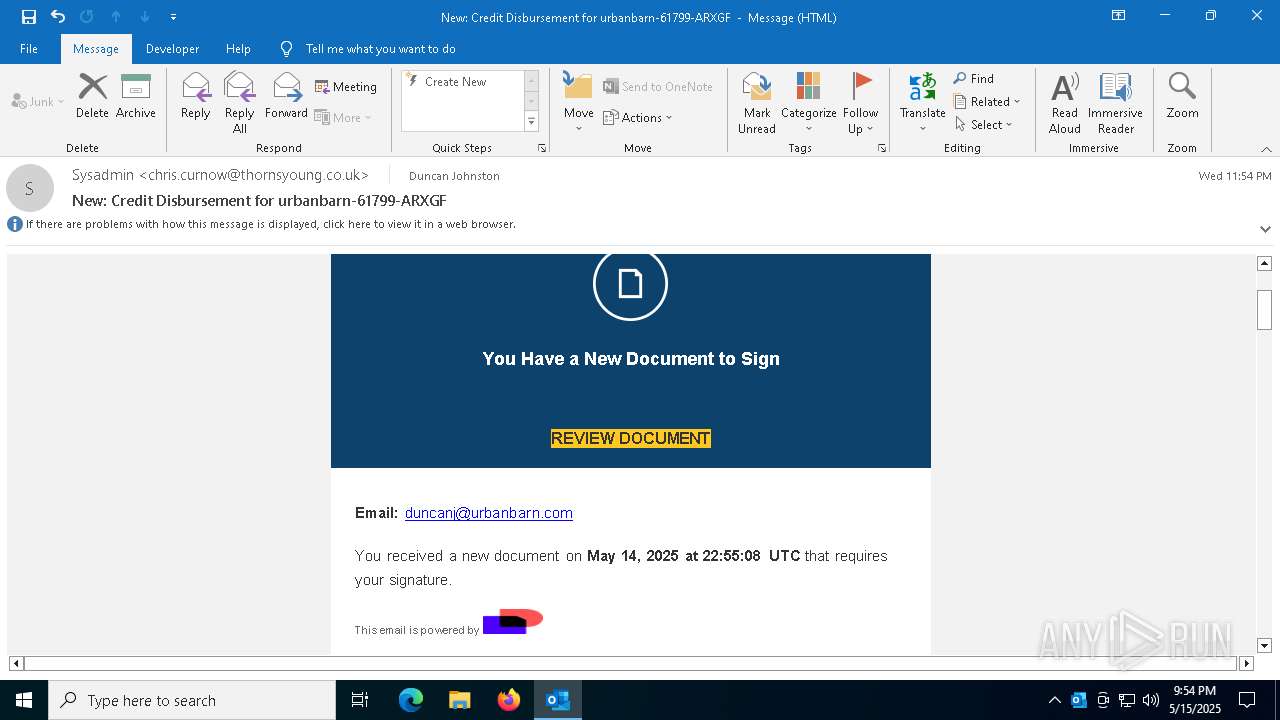Delete this message
The height and width of the screenshot is (720, 1280).
coord(92,97)
